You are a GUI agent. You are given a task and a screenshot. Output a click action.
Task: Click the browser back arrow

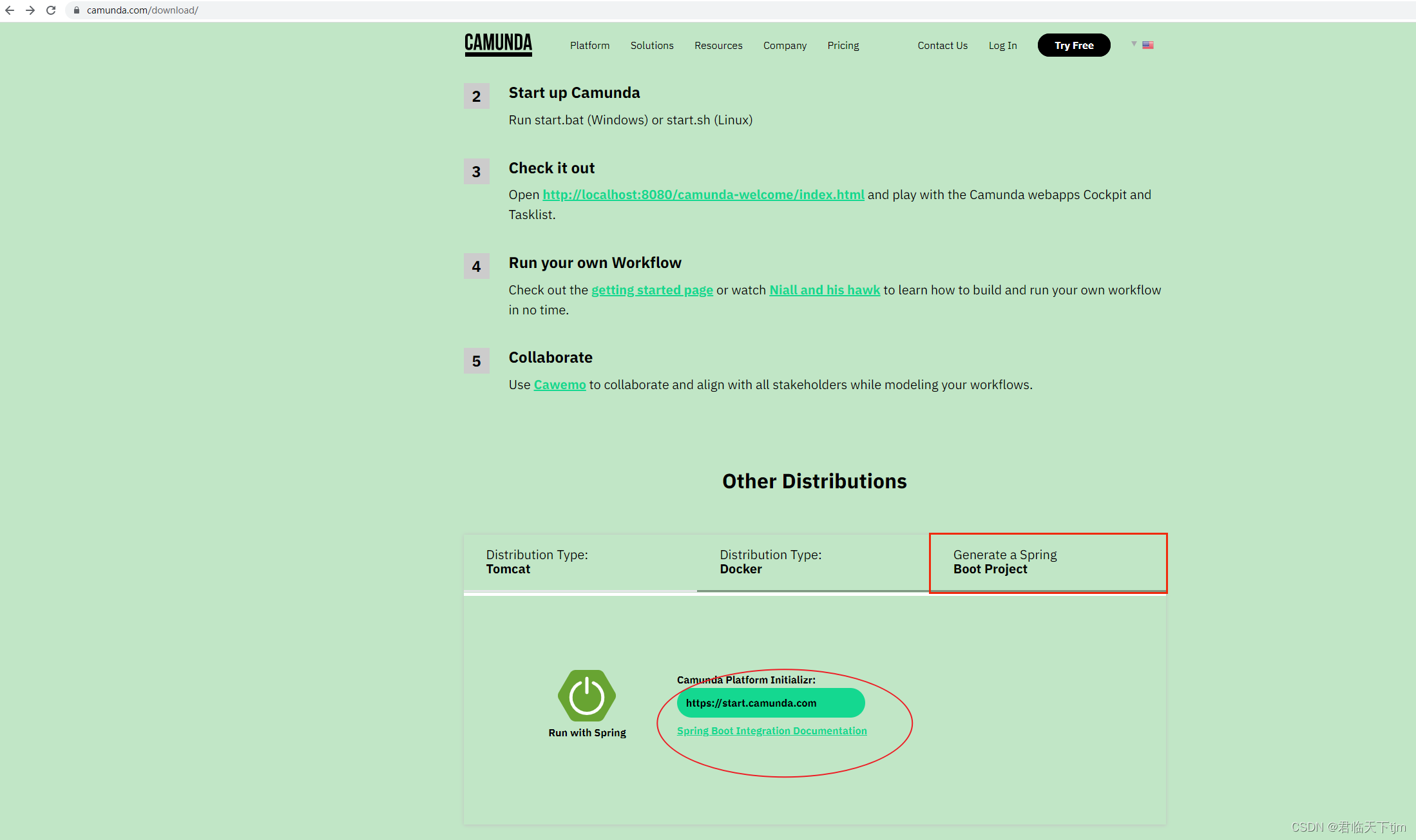[x=10, y=10]
